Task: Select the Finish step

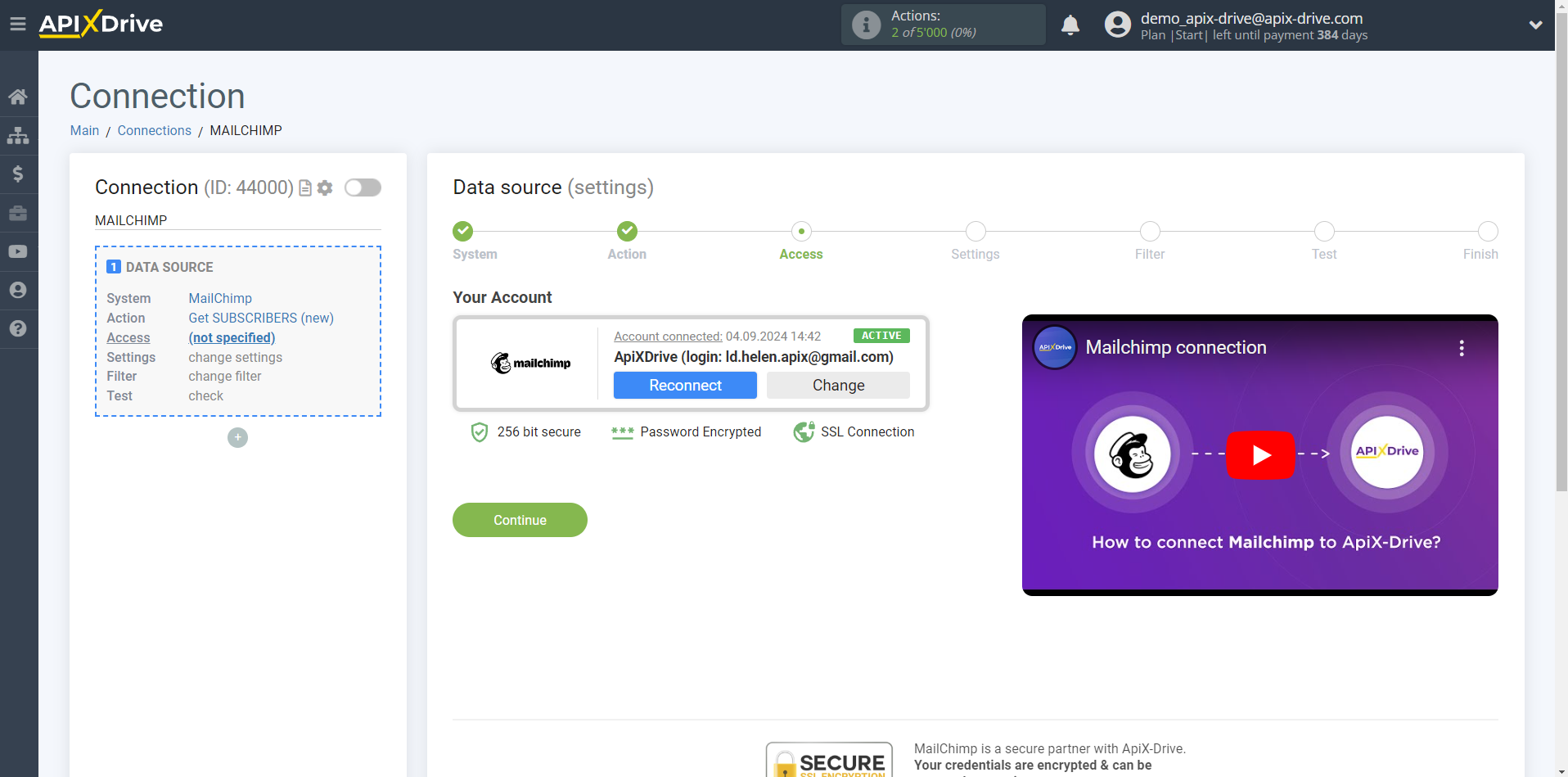Action: [x=1488, y=231]
